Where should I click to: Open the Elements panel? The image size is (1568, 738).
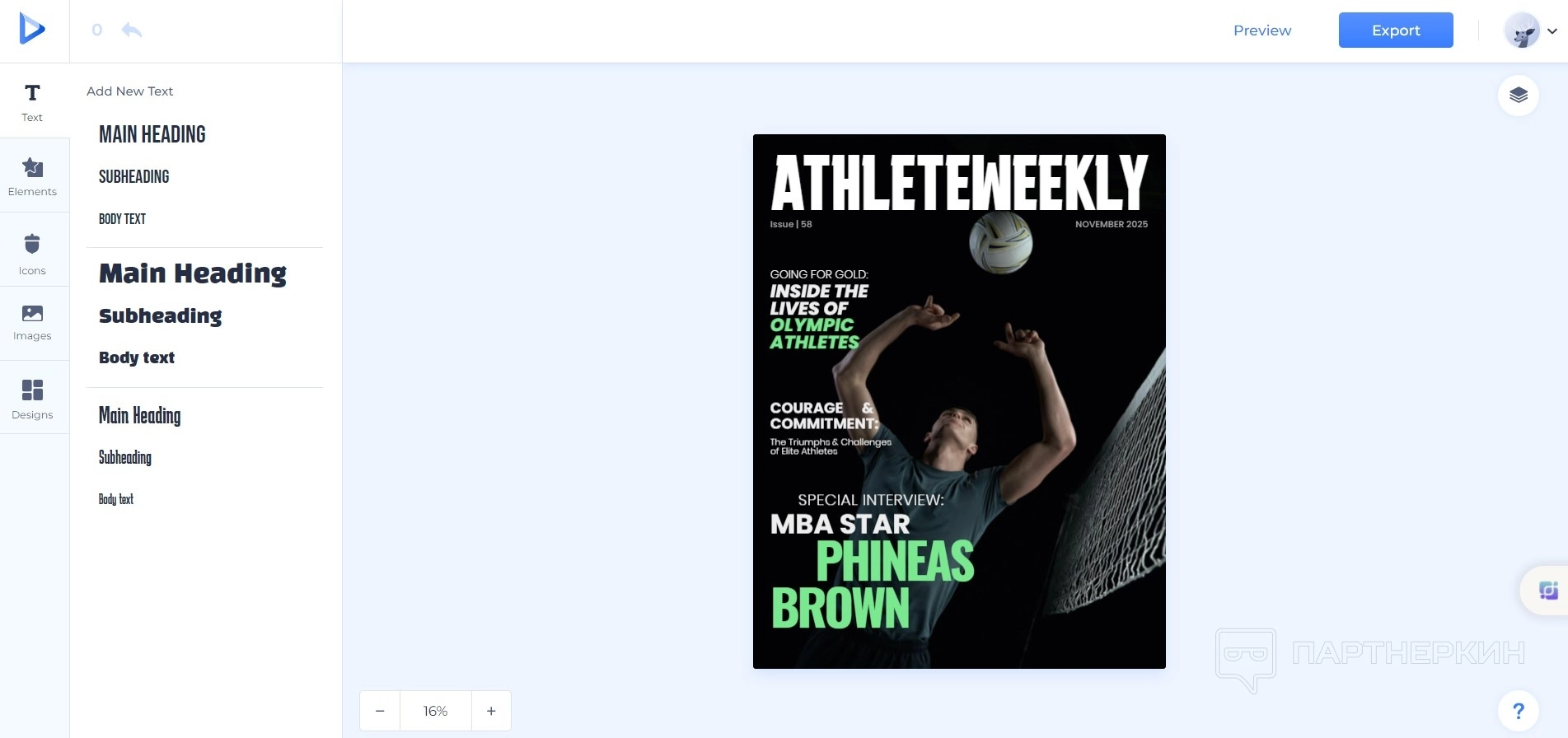pos(32,176)
